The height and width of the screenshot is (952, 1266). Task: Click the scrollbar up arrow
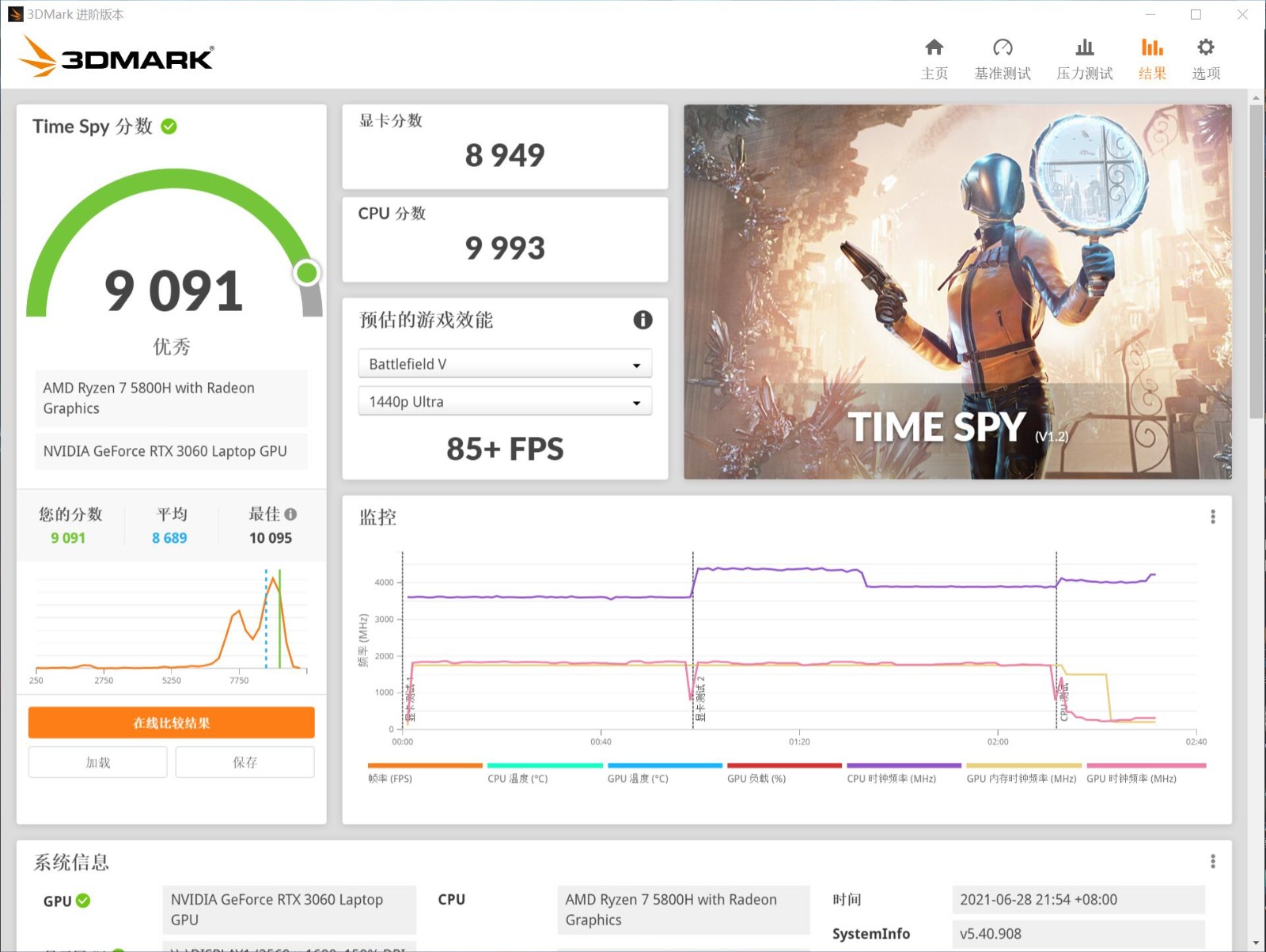click(x=1256, y=97)
